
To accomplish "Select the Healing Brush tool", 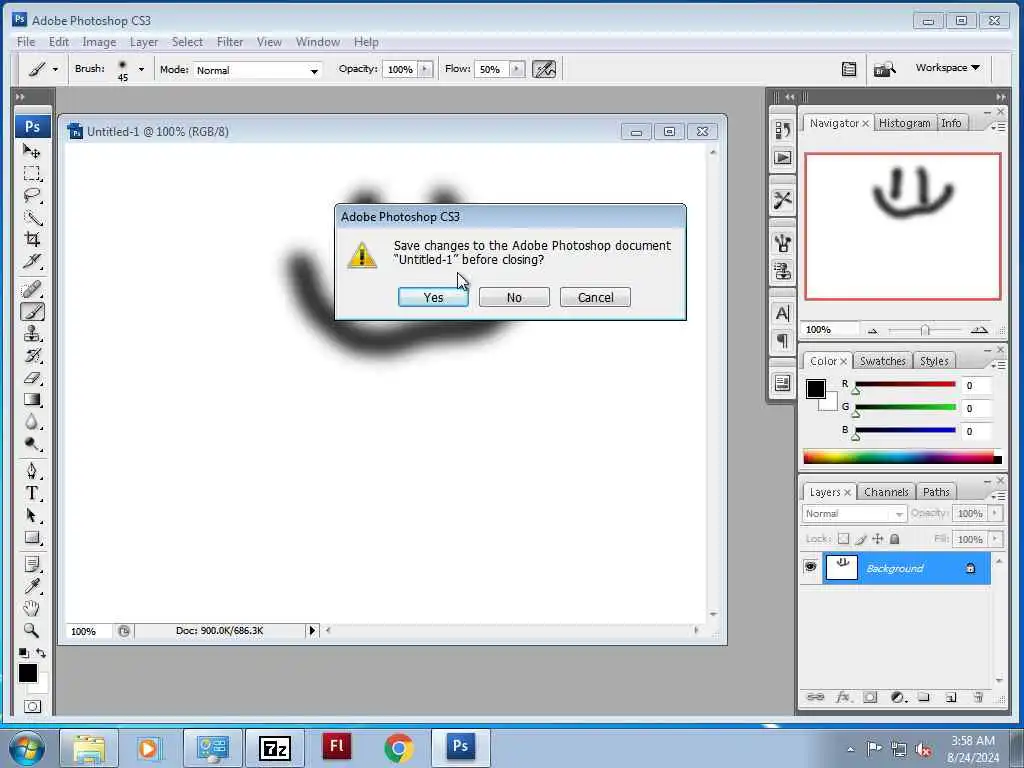I will pyautogui.click(x=31, y=289).
